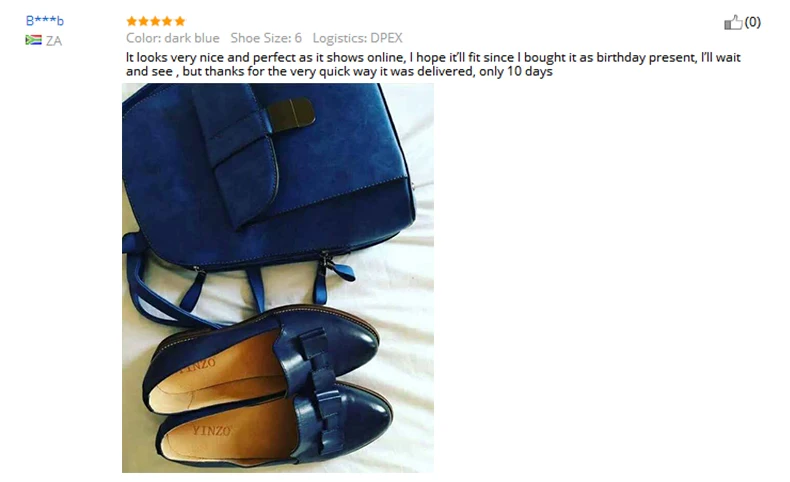
Task: Click the fifth rating star
Action: coord(180,21)
